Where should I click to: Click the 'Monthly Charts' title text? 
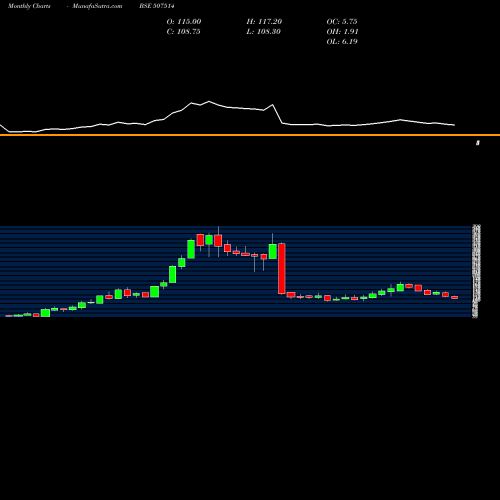click(29, 6)
